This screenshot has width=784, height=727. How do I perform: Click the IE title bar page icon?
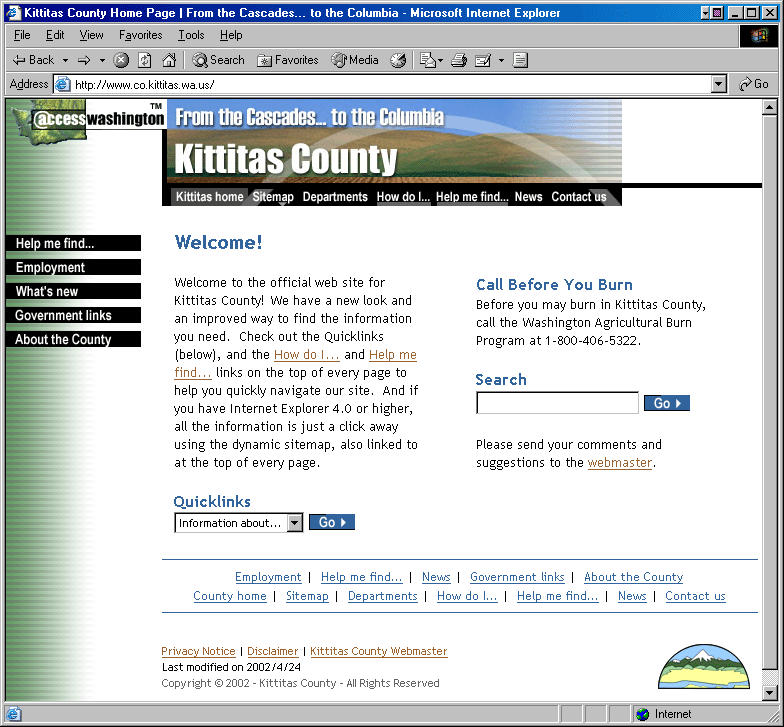[13, 12]
